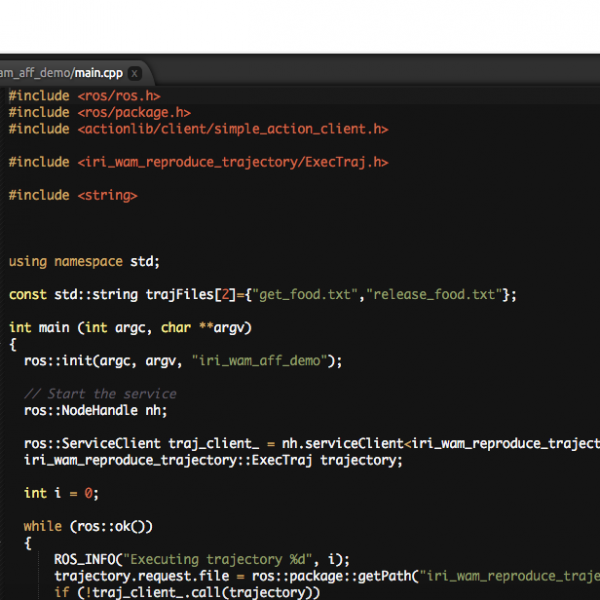Click the 'ExecTraj.h' include line
600x600 pixels.
(x=199, y=162)
